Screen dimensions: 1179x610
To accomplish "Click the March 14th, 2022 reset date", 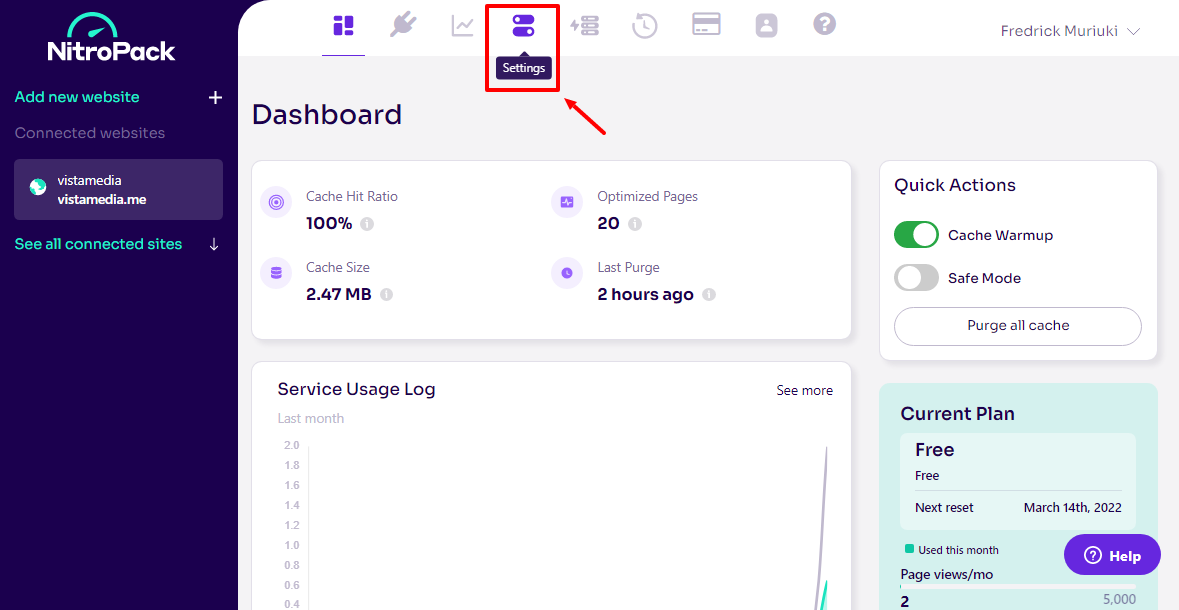I will point(1072,508).
